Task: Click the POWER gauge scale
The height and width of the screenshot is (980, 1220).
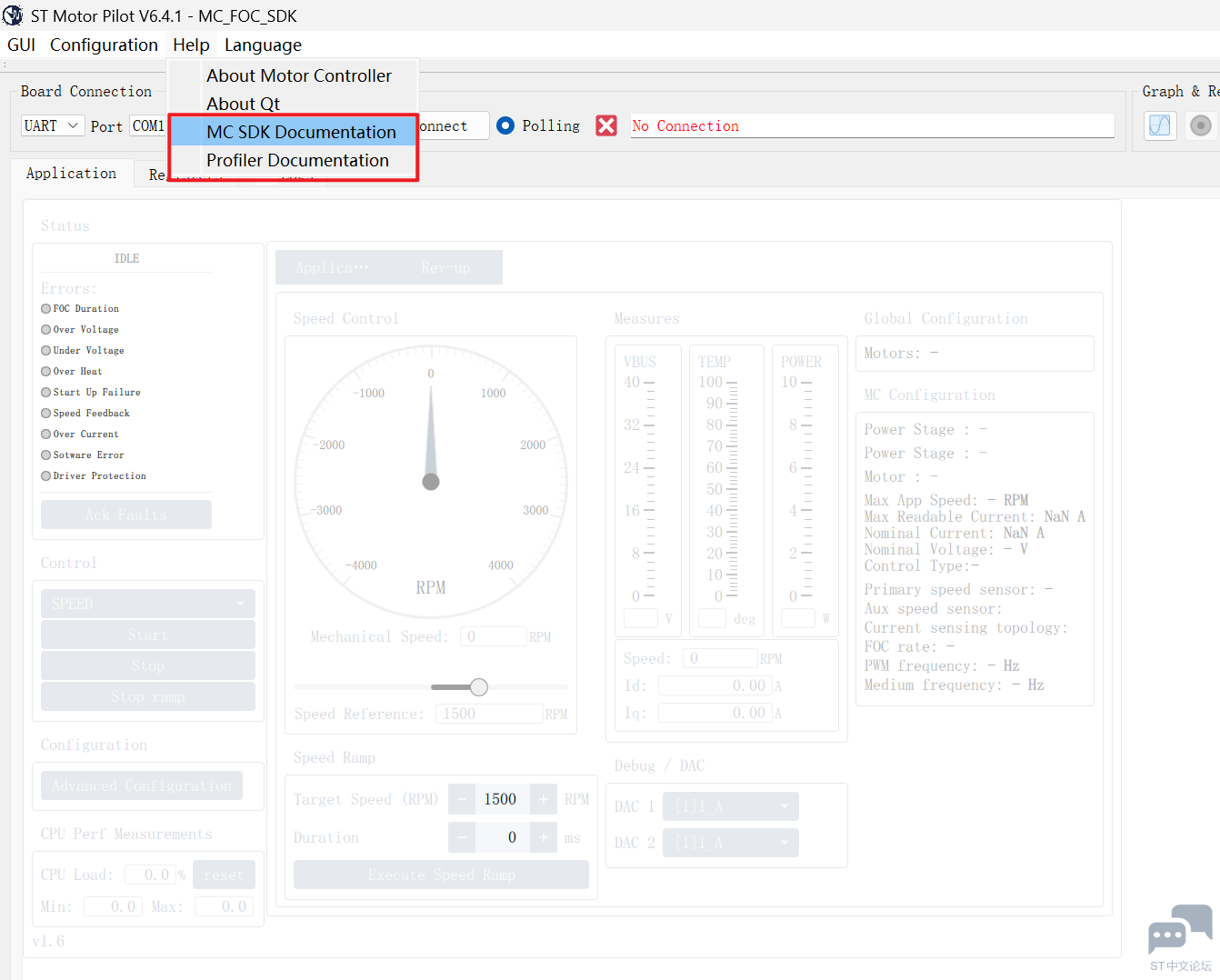Action: (797, 489)
